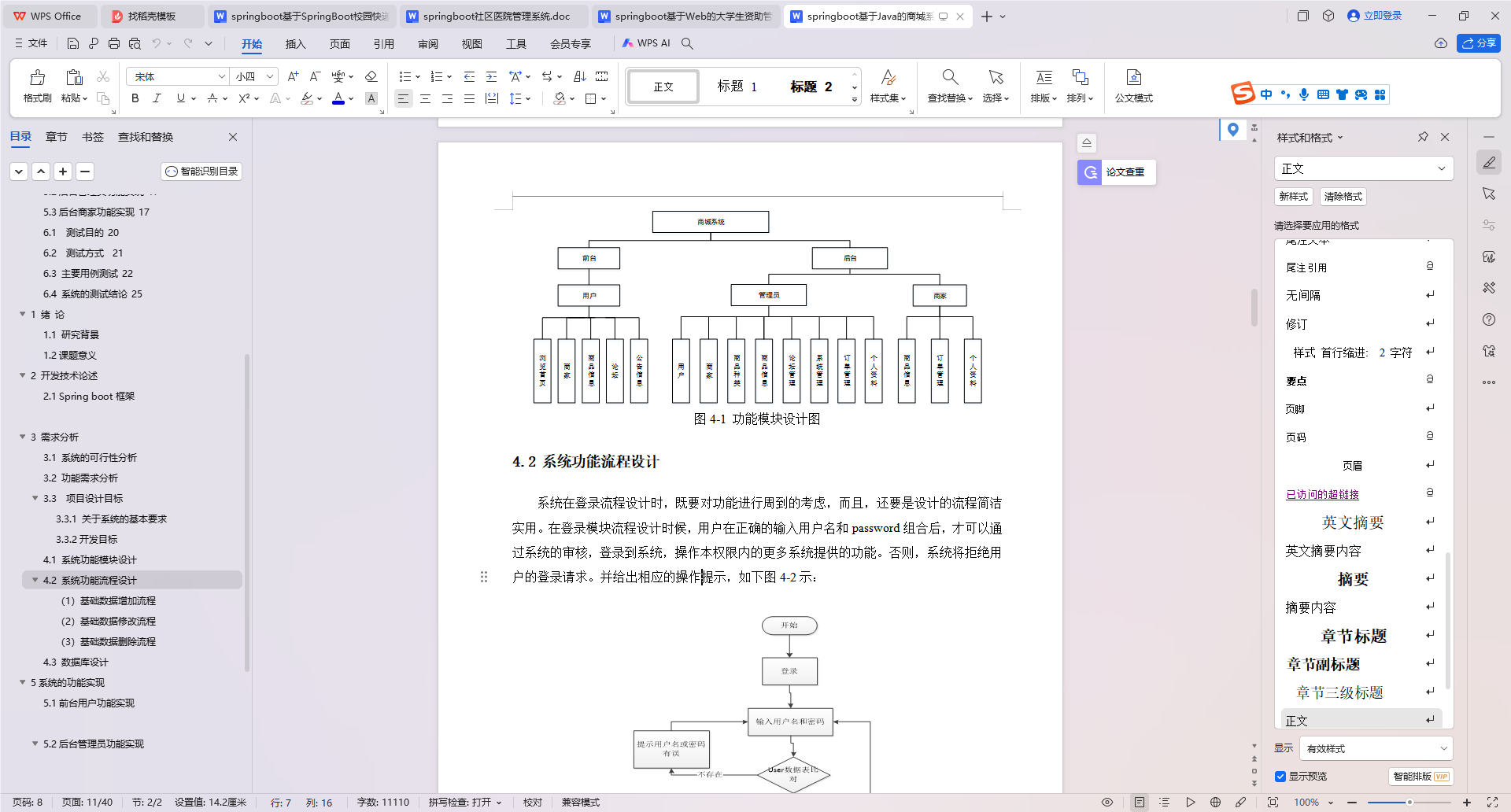
Task: Open Find and Replace (查找替换)
Action: [x=948, y=85]
